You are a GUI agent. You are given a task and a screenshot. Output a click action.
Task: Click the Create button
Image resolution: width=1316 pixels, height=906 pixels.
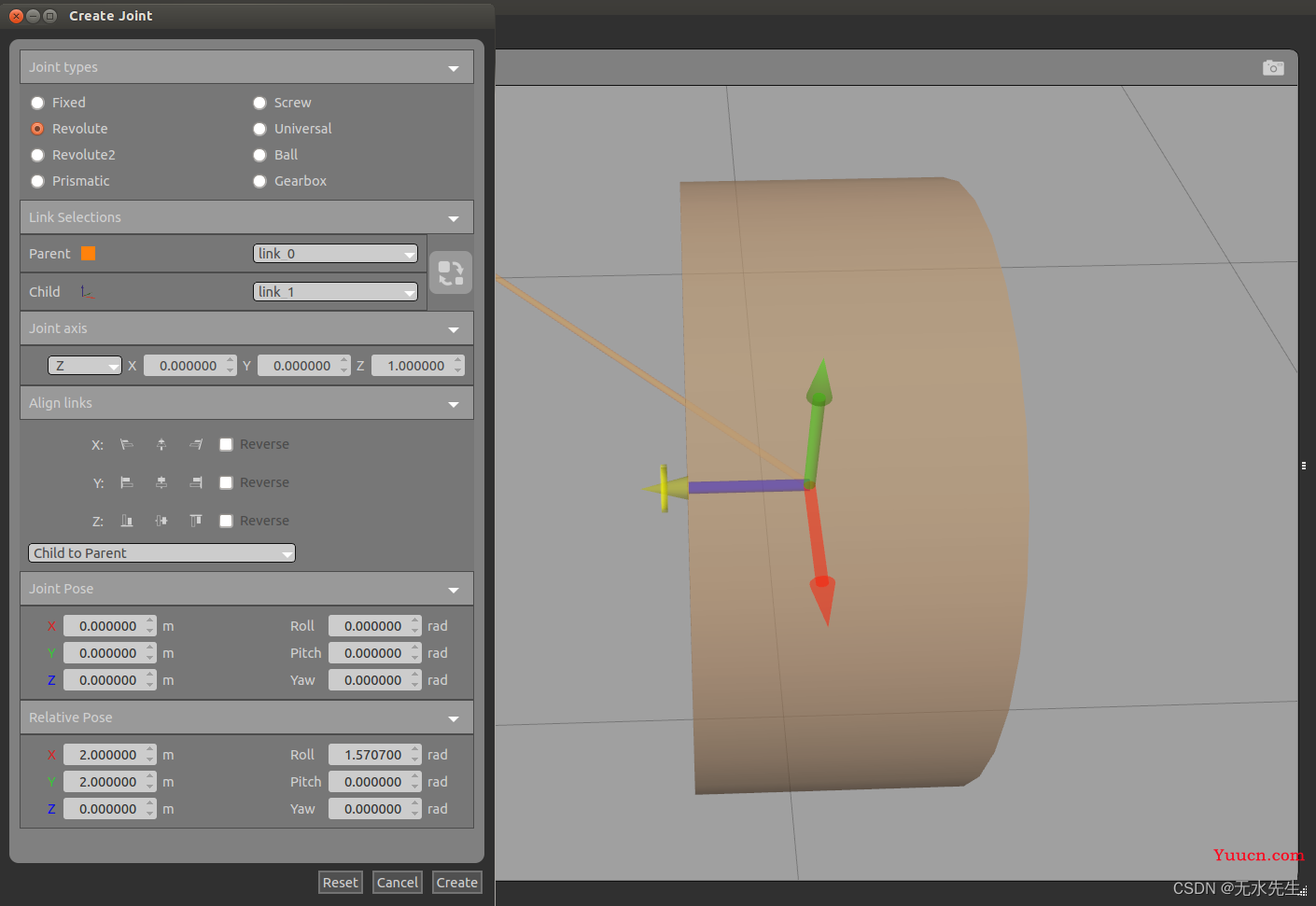pyautogui.click(x=457, y=883)
